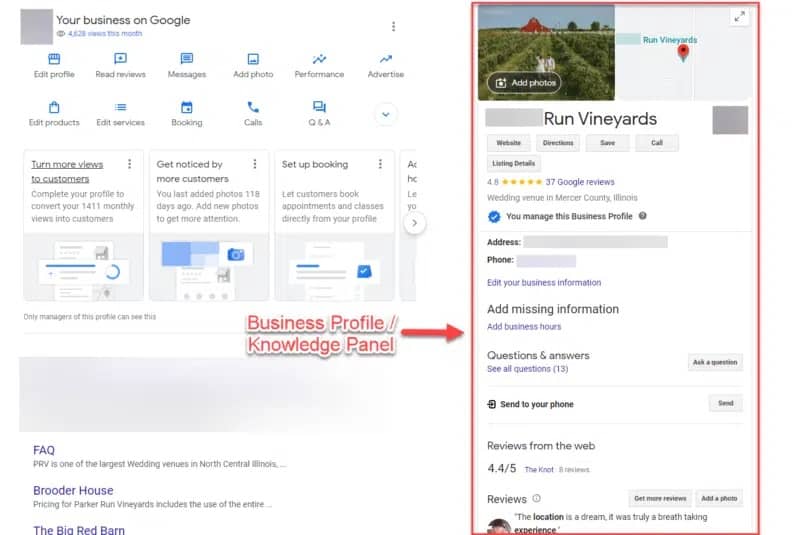
Task: Click the info icon next to Reviews
Action: [536, 498]
